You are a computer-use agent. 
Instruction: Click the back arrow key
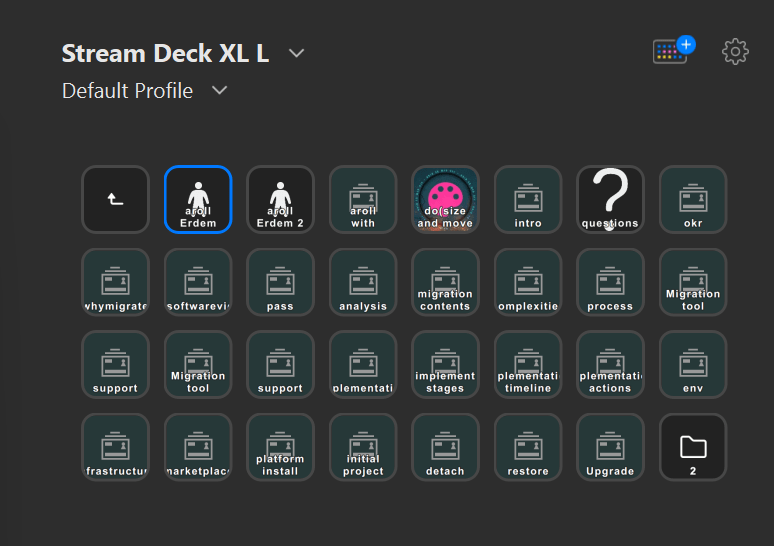115,199
